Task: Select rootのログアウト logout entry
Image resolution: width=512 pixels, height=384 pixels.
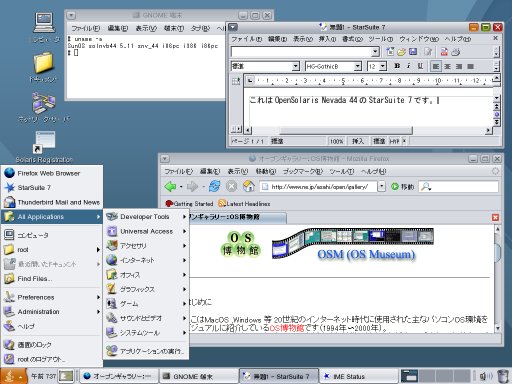Action: coord(52,359)
